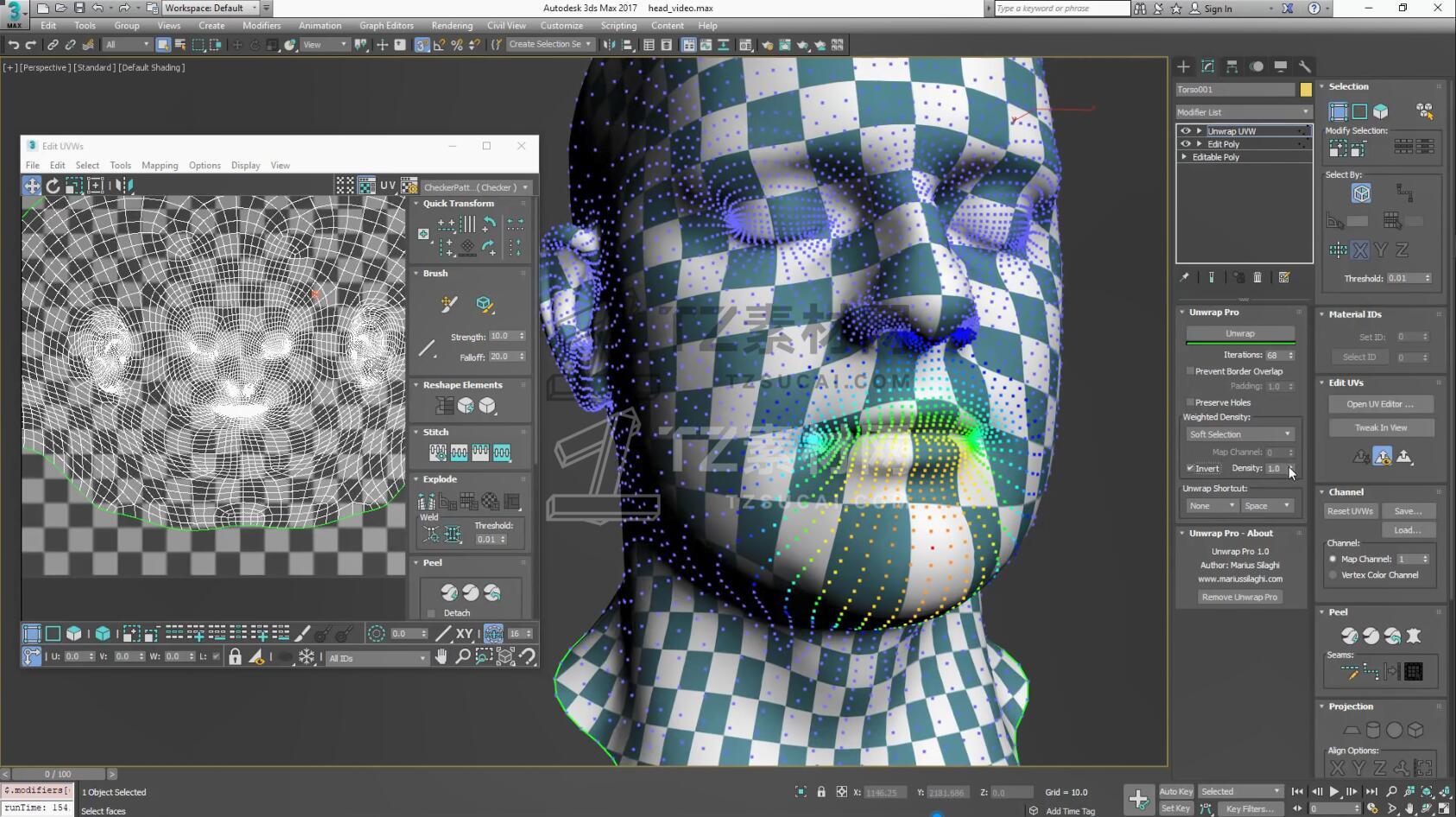Viewport: 1456px width, 817px height.
Task: Open the CheckerPattern texture dropdown
Action: tap(476, 187)
